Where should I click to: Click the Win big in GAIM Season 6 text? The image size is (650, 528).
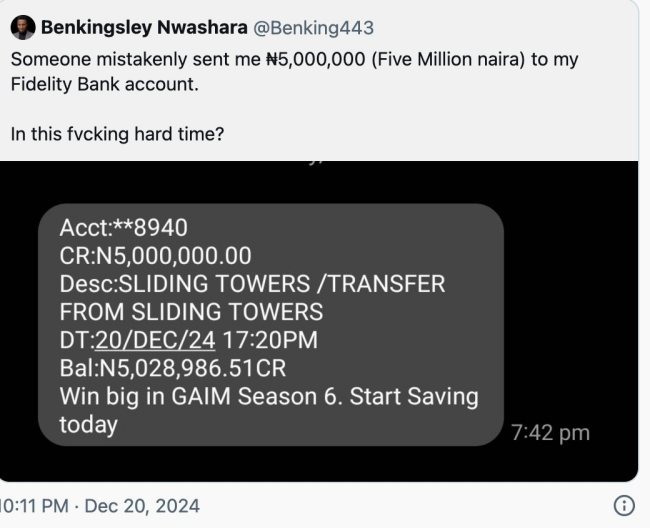click(x=268, y=396)
